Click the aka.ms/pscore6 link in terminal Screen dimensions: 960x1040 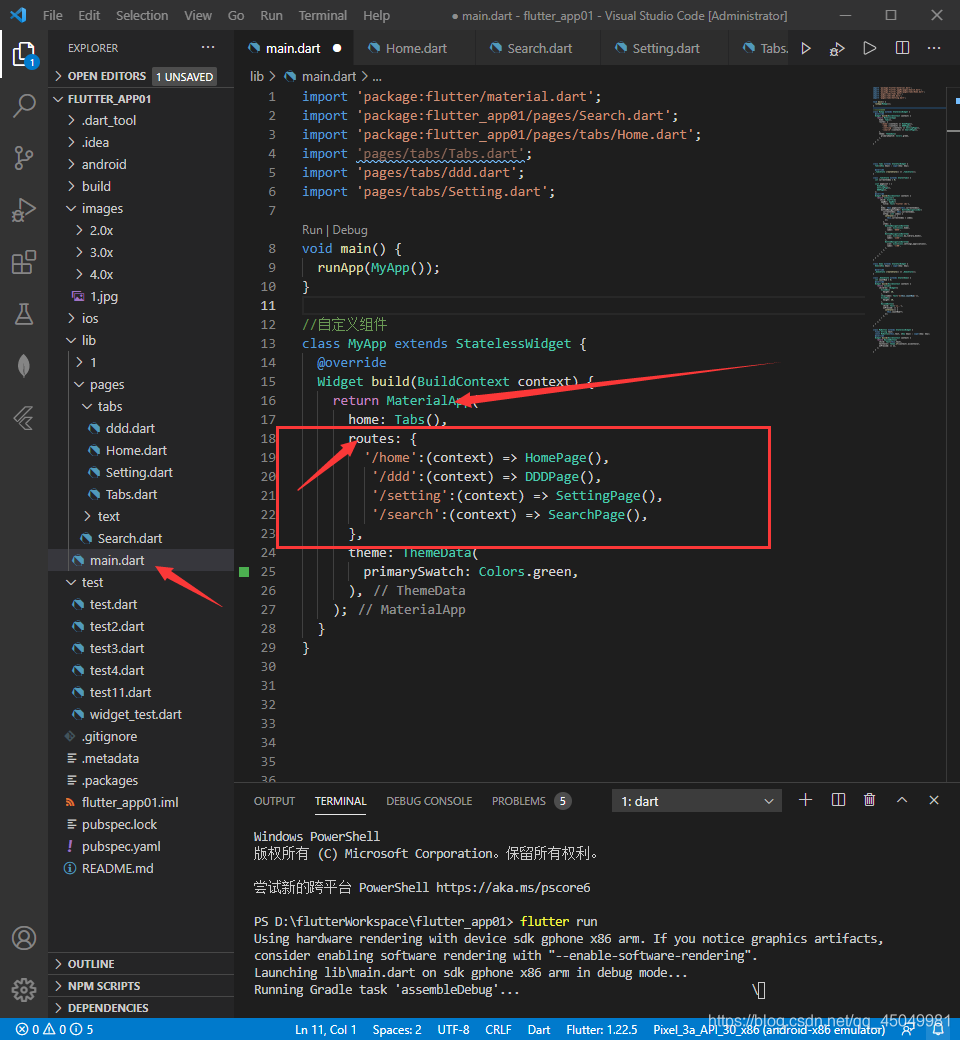[x=513, y=887]
